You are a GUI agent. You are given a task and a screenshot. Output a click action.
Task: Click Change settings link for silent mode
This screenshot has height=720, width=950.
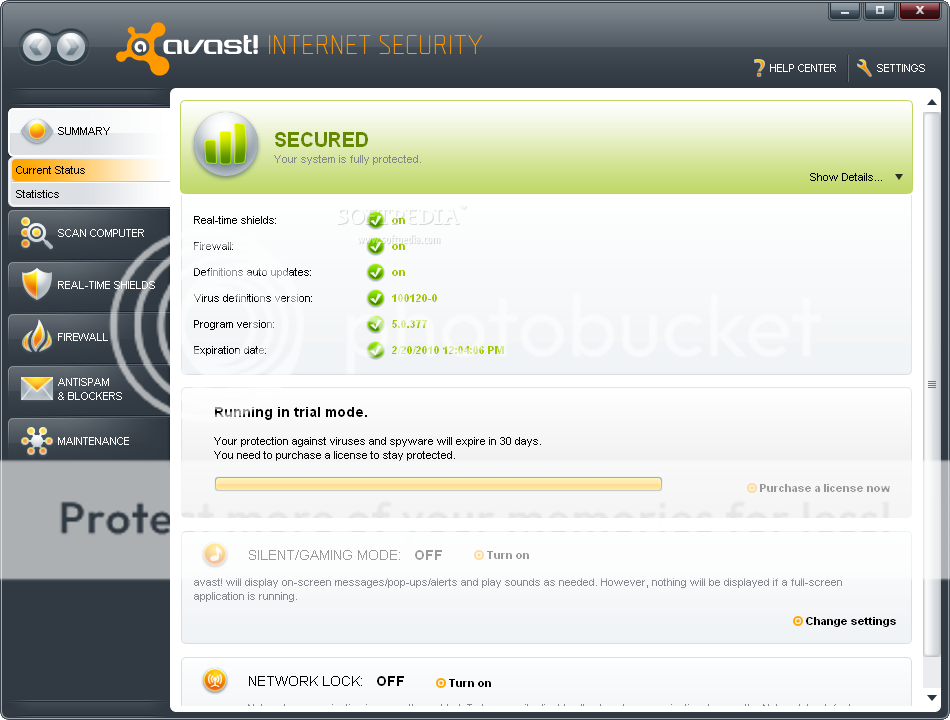click(845, 621)
